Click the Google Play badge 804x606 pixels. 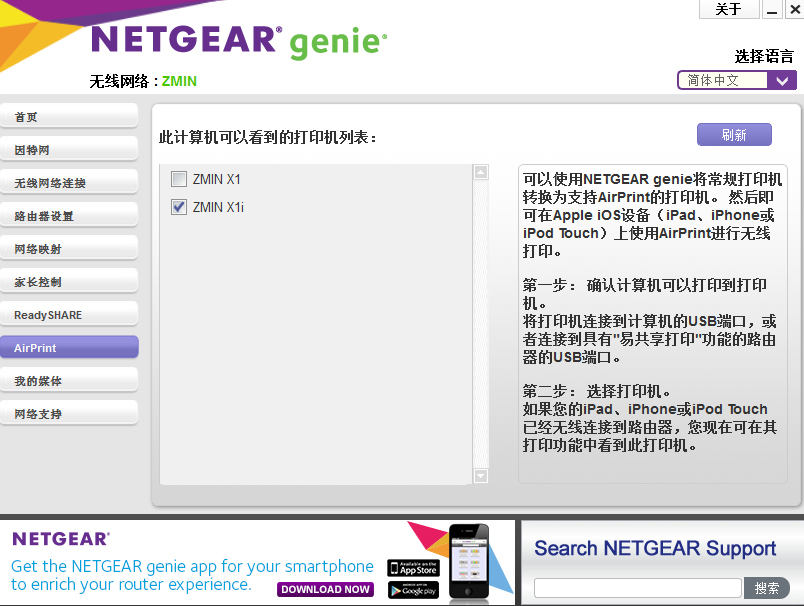tap(413, 590)
